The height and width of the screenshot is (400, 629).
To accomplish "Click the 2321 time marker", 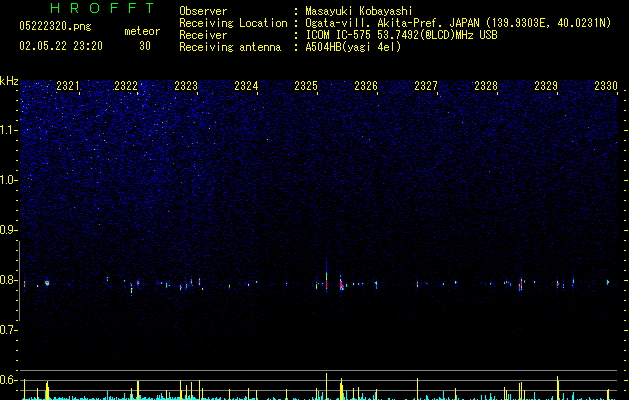I will click(67, 86).
